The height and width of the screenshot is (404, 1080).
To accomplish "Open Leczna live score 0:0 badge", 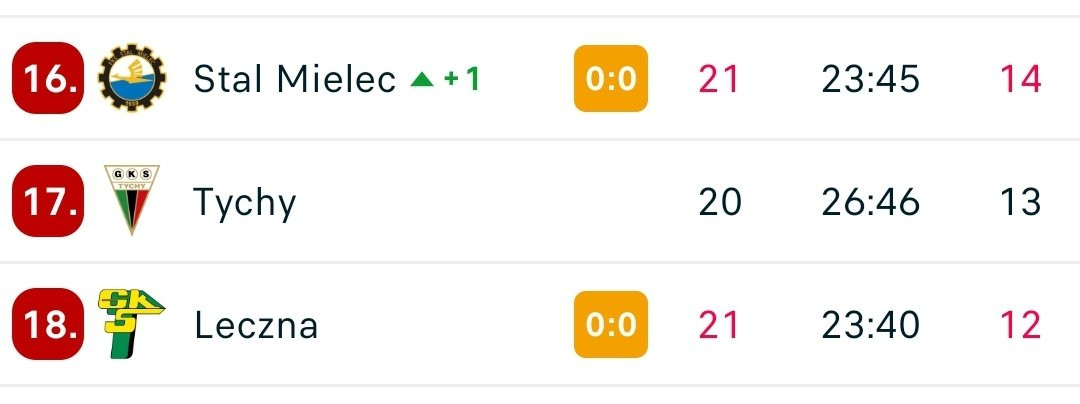I will tap(611, 324).
